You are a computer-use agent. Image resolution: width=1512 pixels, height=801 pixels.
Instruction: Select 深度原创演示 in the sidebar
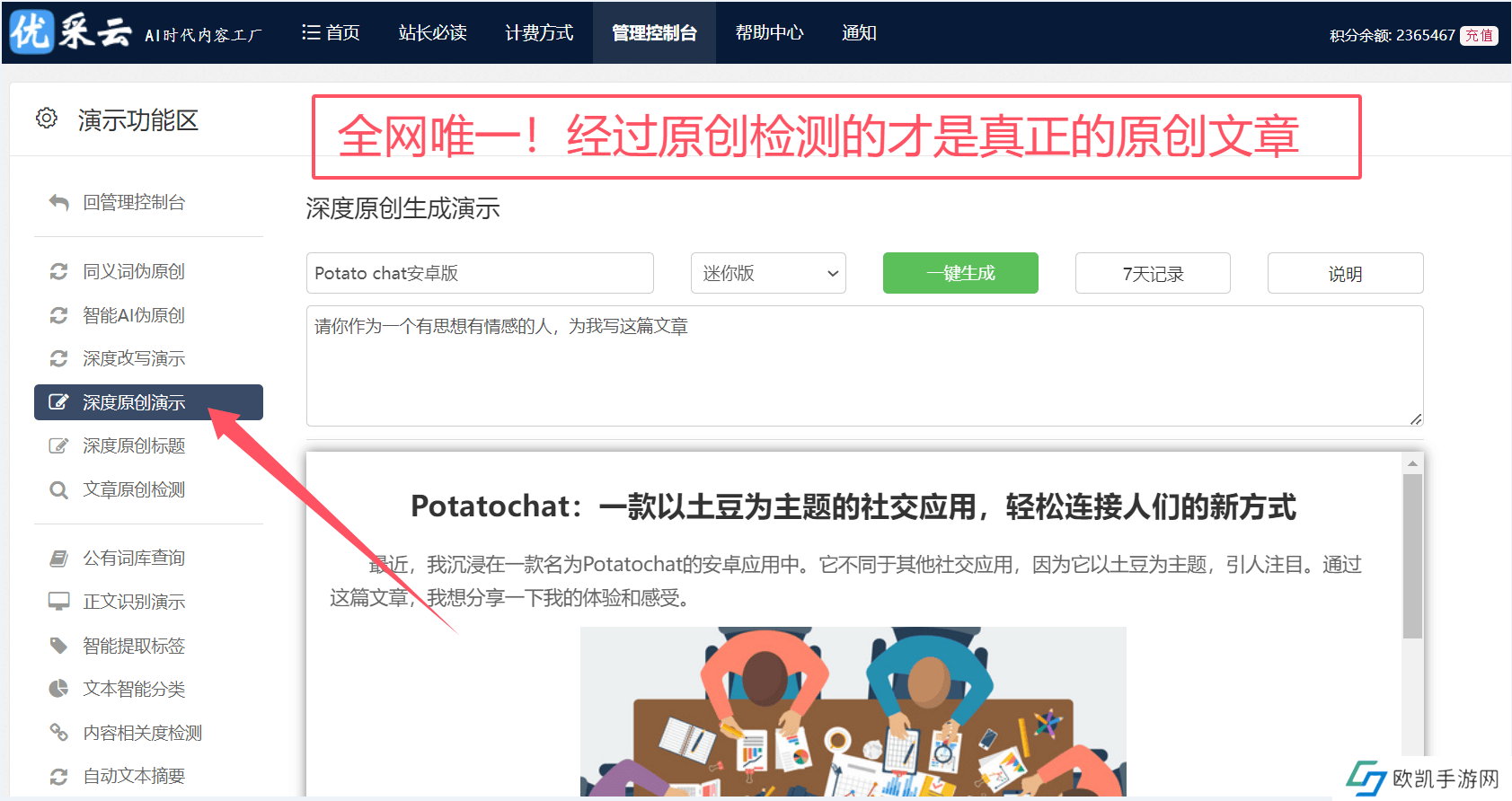click(148, 402)
